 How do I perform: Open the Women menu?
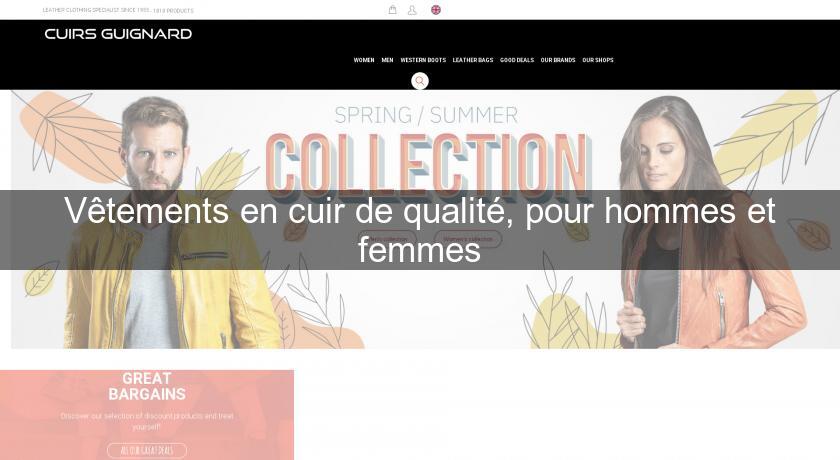point(364,60)
